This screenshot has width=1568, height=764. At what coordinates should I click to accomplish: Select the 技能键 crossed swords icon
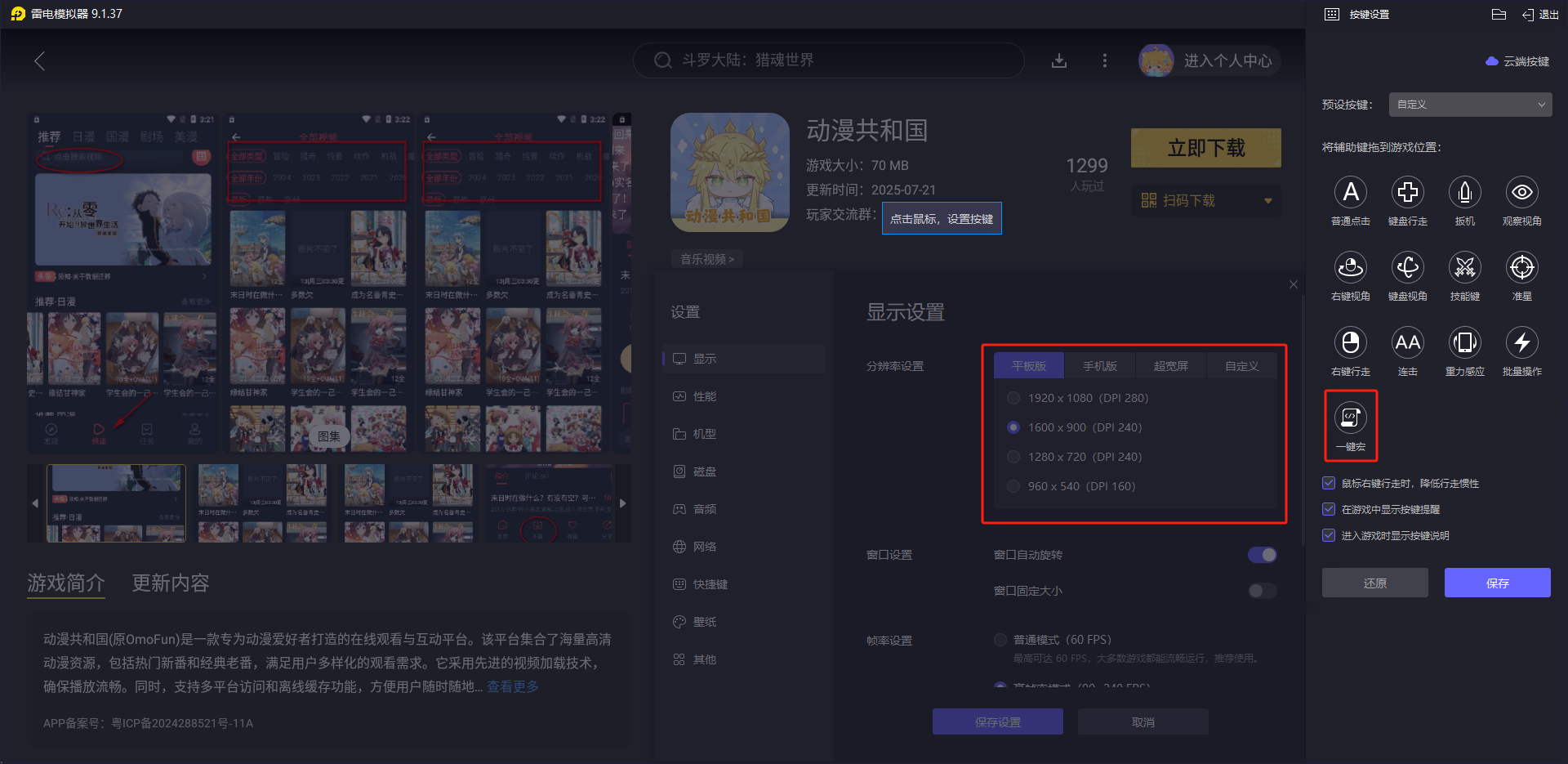click(x=1465, y=267)
